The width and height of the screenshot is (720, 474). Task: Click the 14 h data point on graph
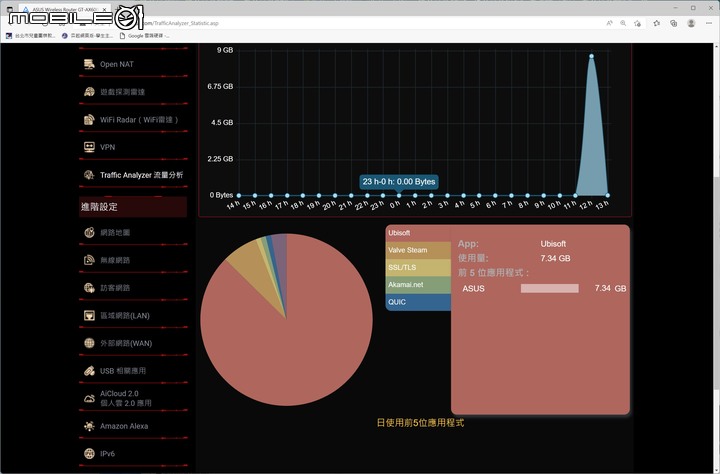[239, 195]
